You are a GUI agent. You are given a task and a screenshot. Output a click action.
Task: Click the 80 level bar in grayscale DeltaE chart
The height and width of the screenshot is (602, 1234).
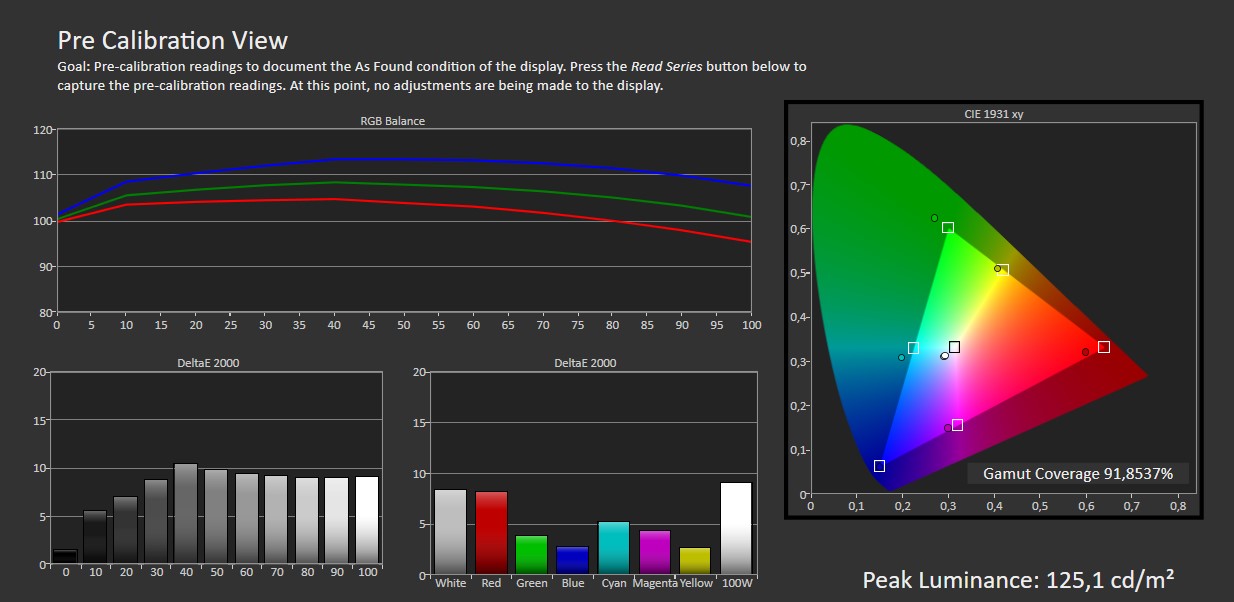point(307,520)
